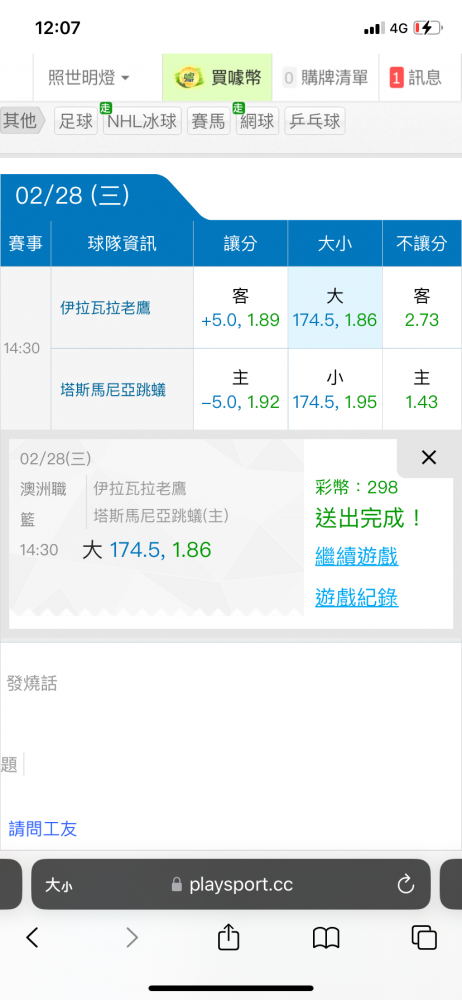Switch to NHL冰球 tab
This screenshot has width=462, height=1000.
coord(142,121)
